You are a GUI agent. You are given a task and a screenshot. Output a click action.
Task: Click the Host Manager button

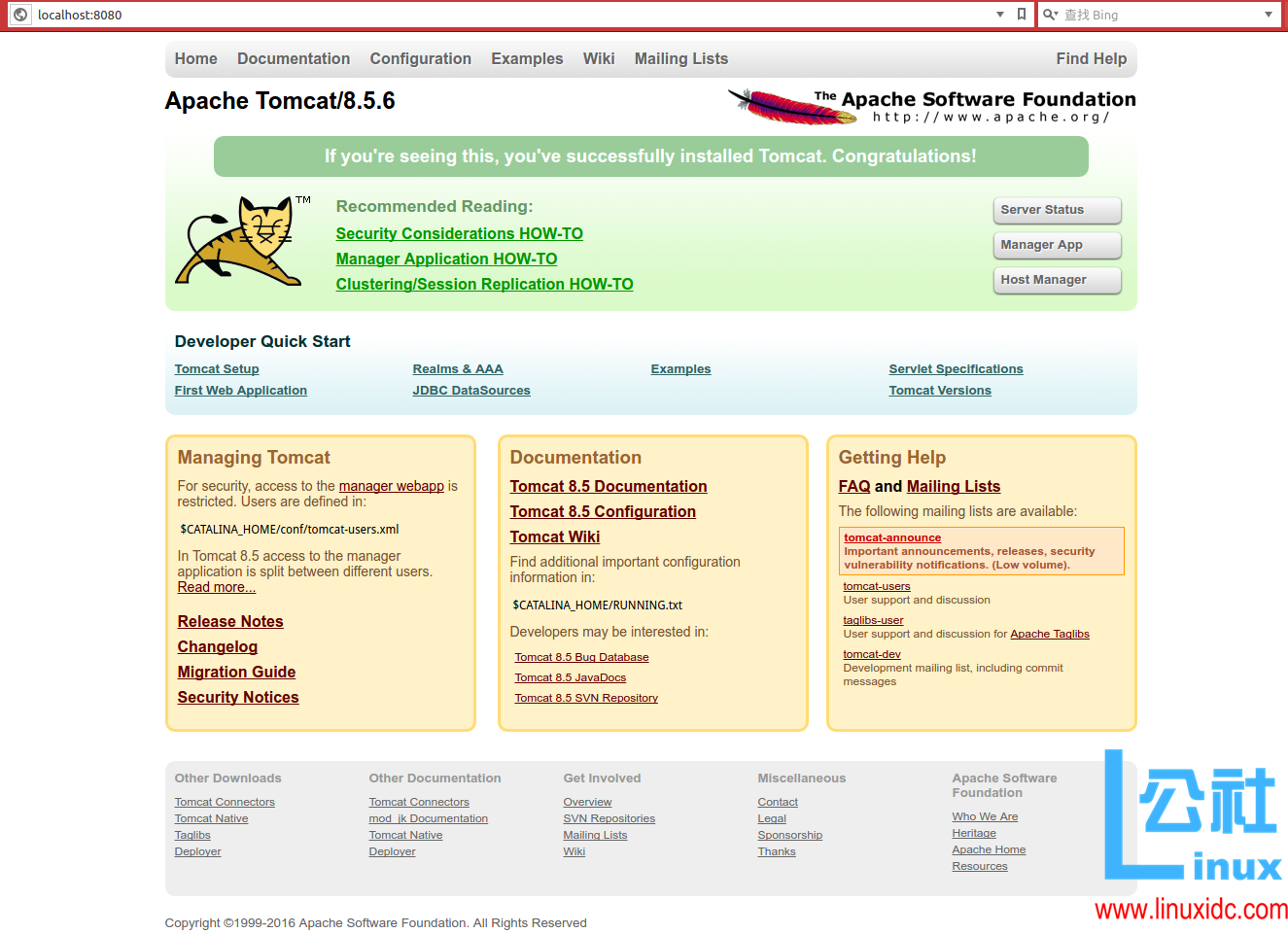pos(1057,280)
